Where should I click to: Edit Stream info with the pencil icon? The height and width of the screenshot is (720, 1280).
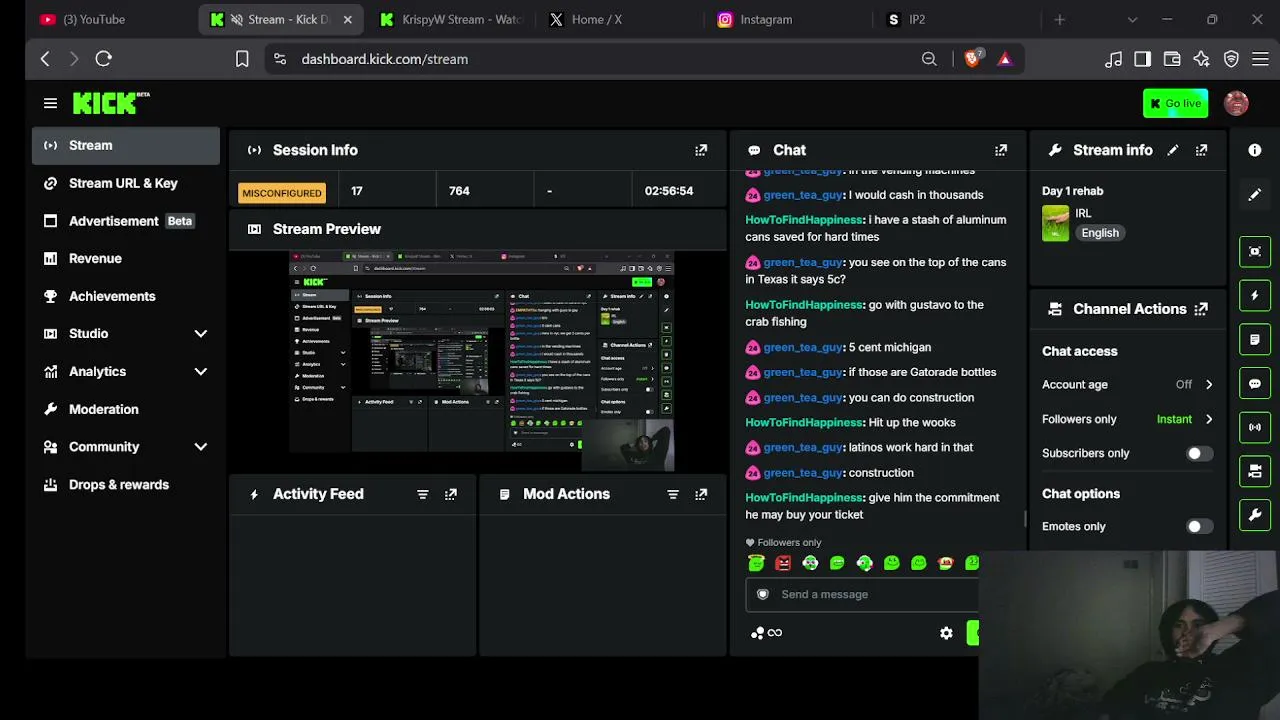[1173, 150]
